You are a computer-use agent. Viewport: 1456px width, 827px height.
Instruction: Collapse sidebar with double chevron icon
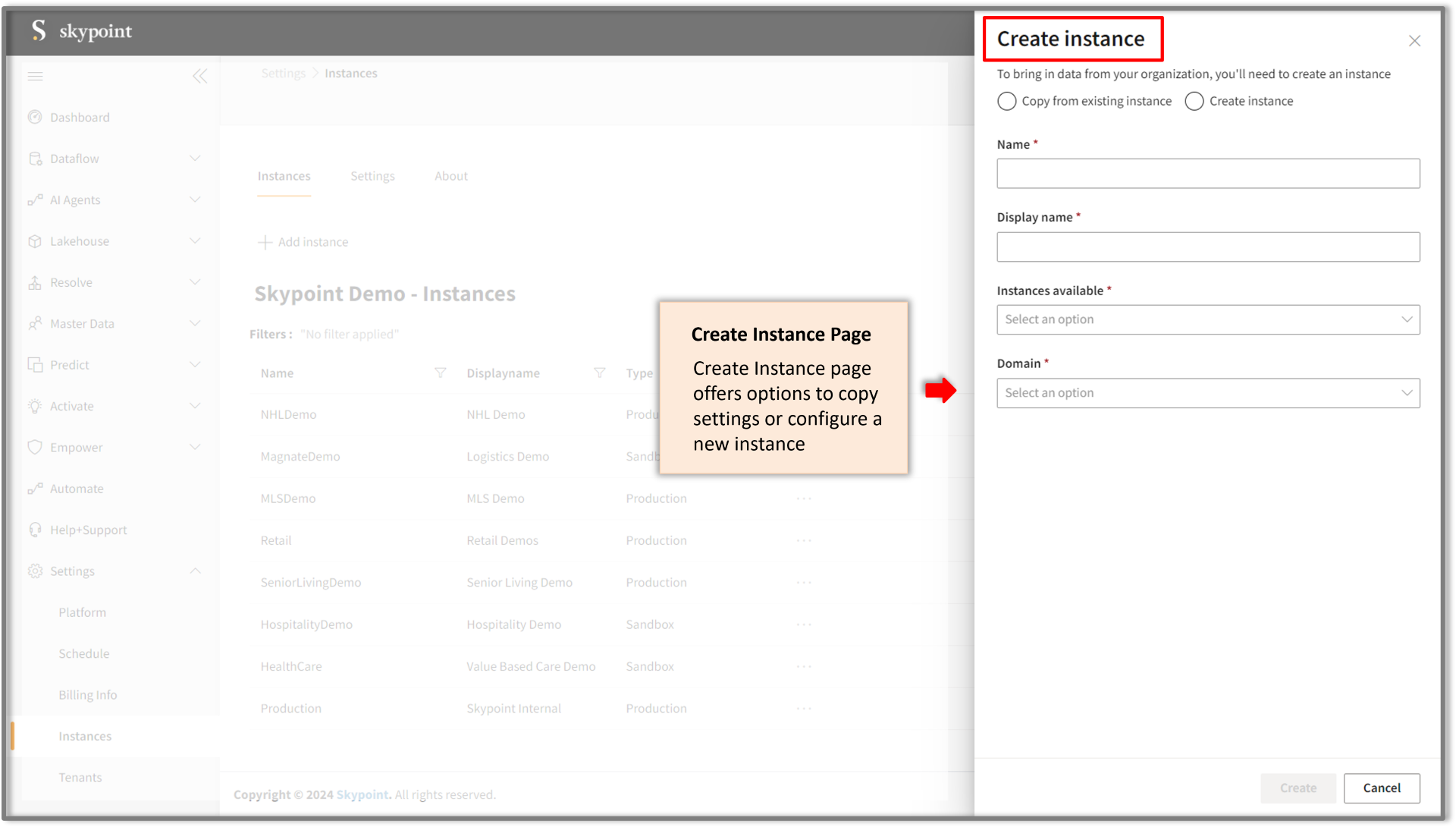[x=199, y=76]
